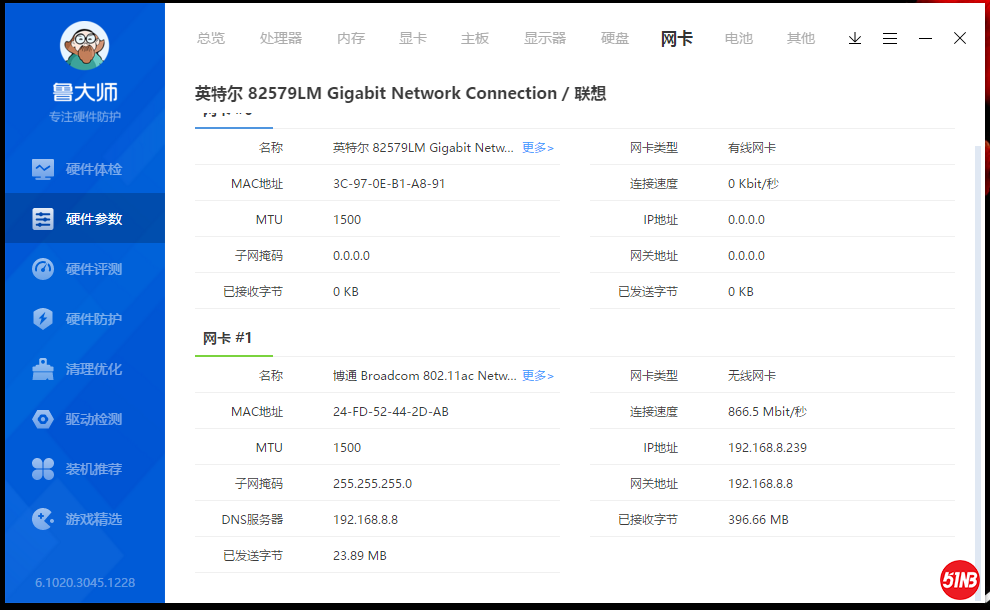
Task: Click 更多> link for Intel 82579LM name
Action: (x=538, y=148)
